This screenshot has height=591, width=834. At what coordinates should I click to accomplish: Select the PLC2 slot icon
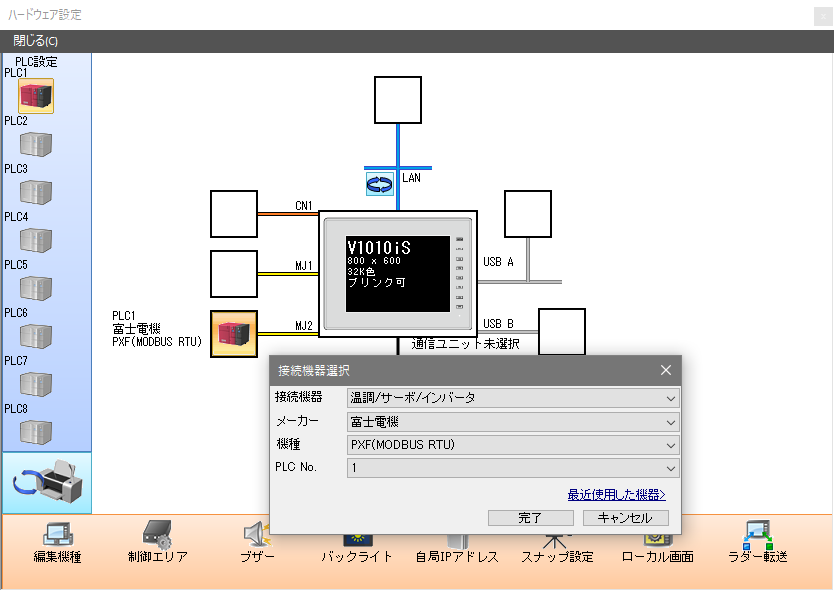coord(36,144)
